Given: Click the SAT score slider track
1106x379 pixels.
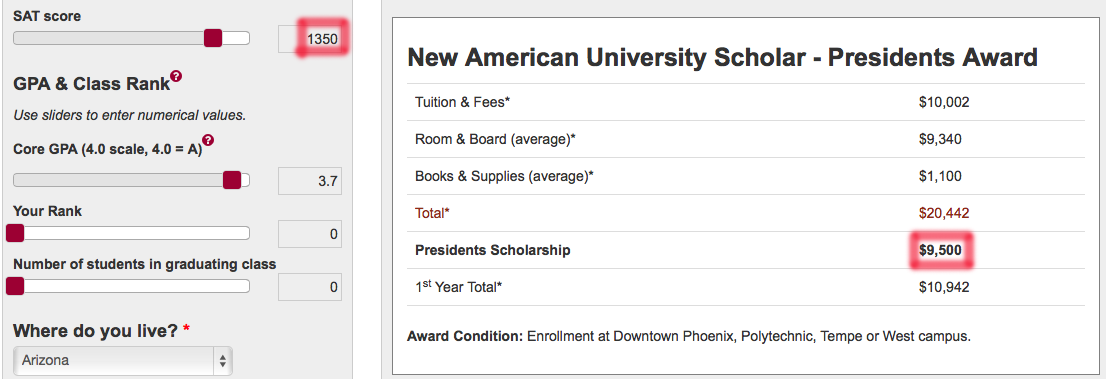Looking at the screenshot, I should [x=131, y=38].
